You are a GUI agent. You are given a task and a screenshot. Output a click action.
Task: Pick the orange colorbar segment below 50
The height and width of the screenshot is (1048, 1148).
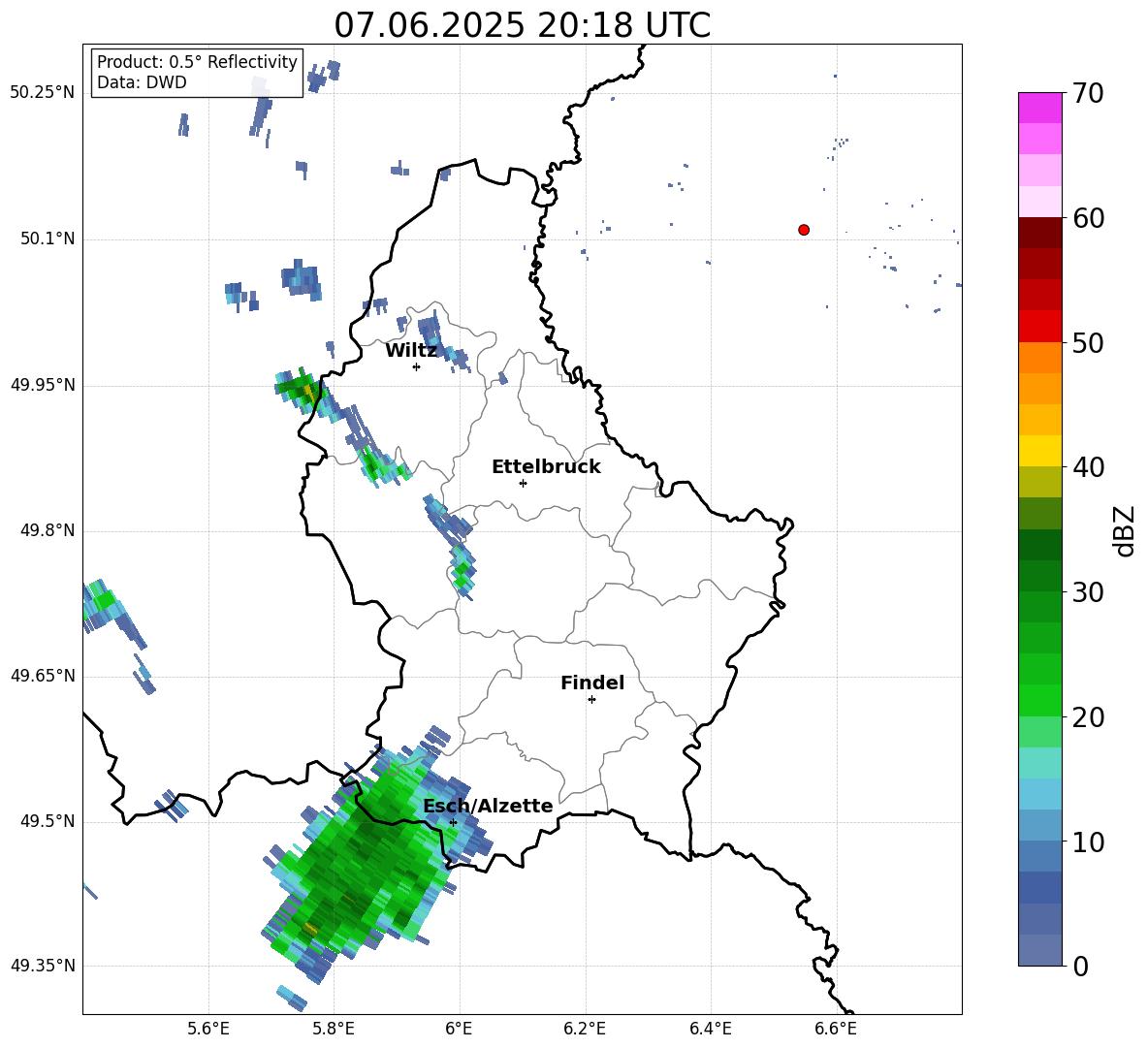coord(1039,358)
